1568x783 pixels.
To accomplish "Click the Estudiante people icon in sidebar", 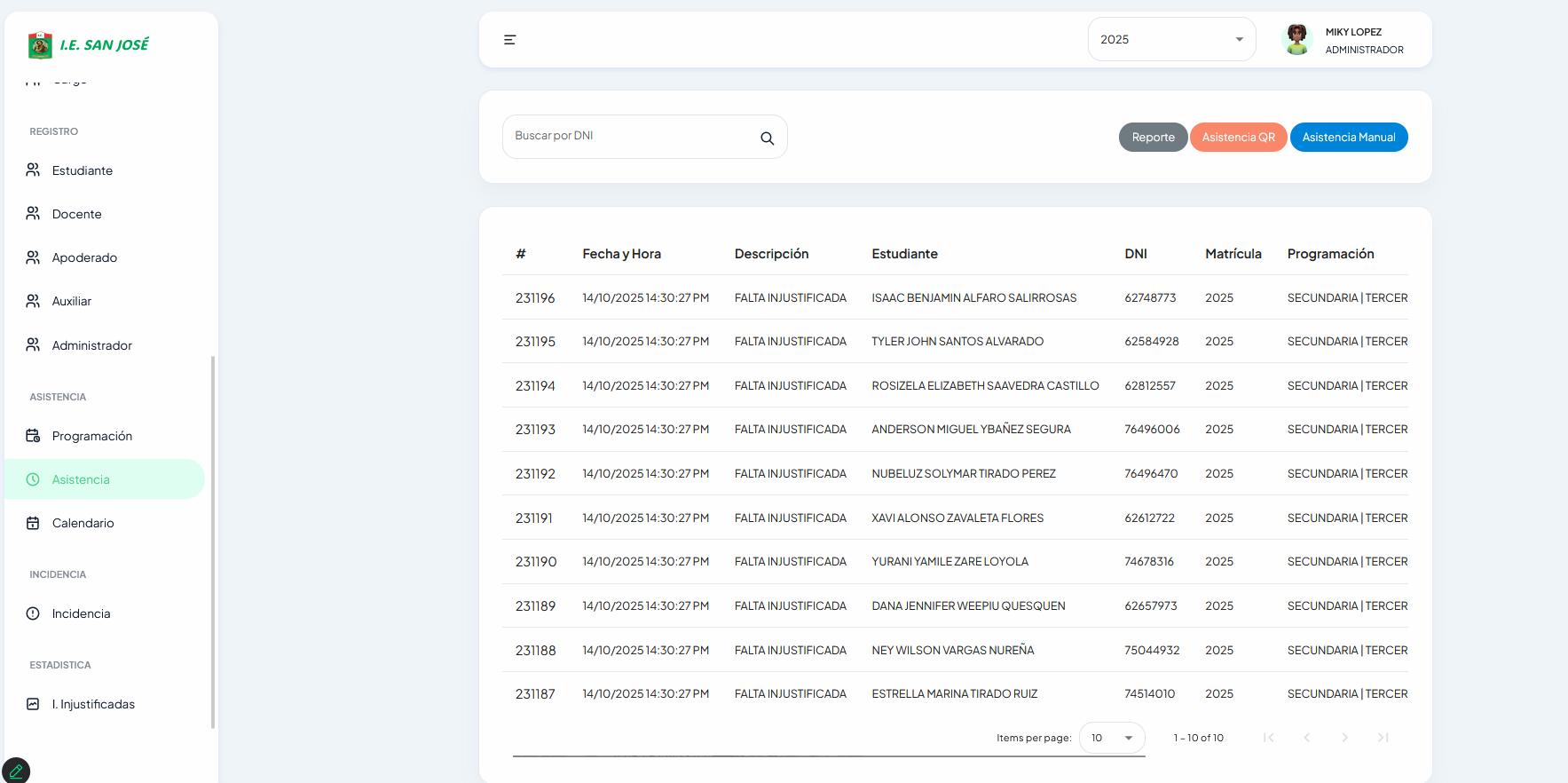I will pyautogui.click(x=33, y=170).
